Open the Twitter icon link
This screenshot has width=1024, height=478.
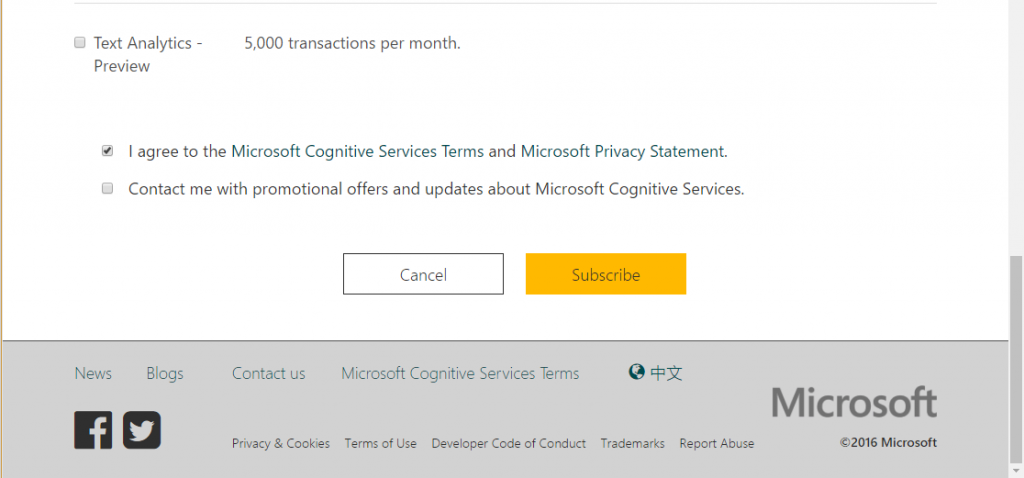point(142,430)
